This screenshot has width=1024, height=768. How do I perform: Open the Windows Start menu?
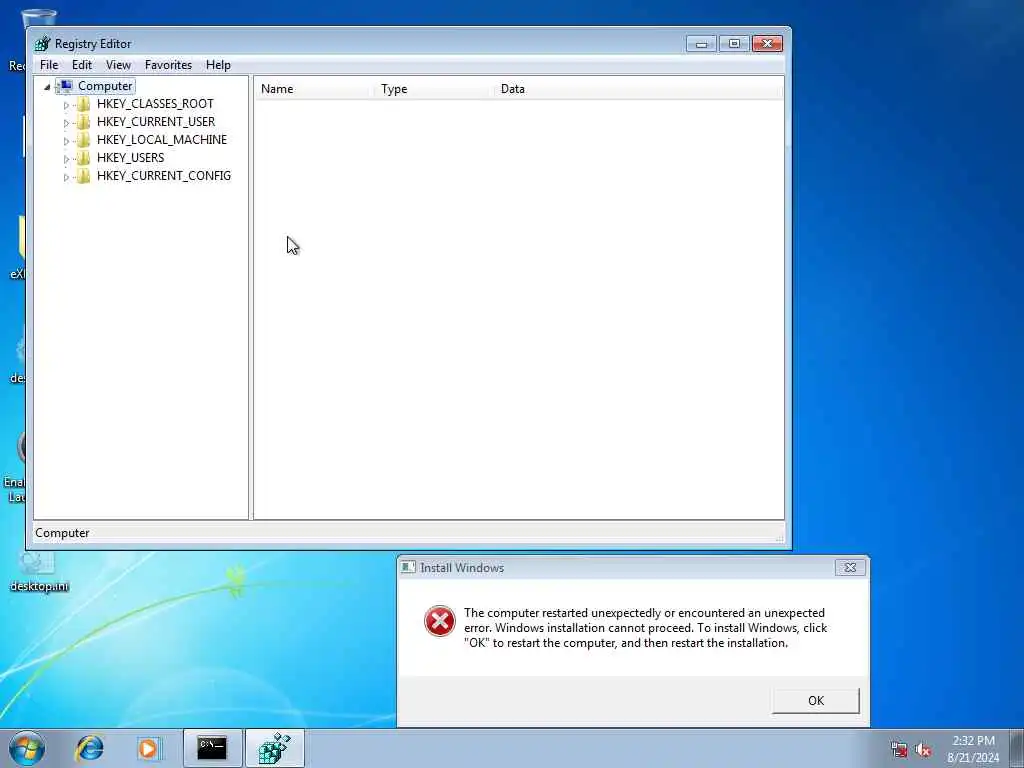click(27, 748)
